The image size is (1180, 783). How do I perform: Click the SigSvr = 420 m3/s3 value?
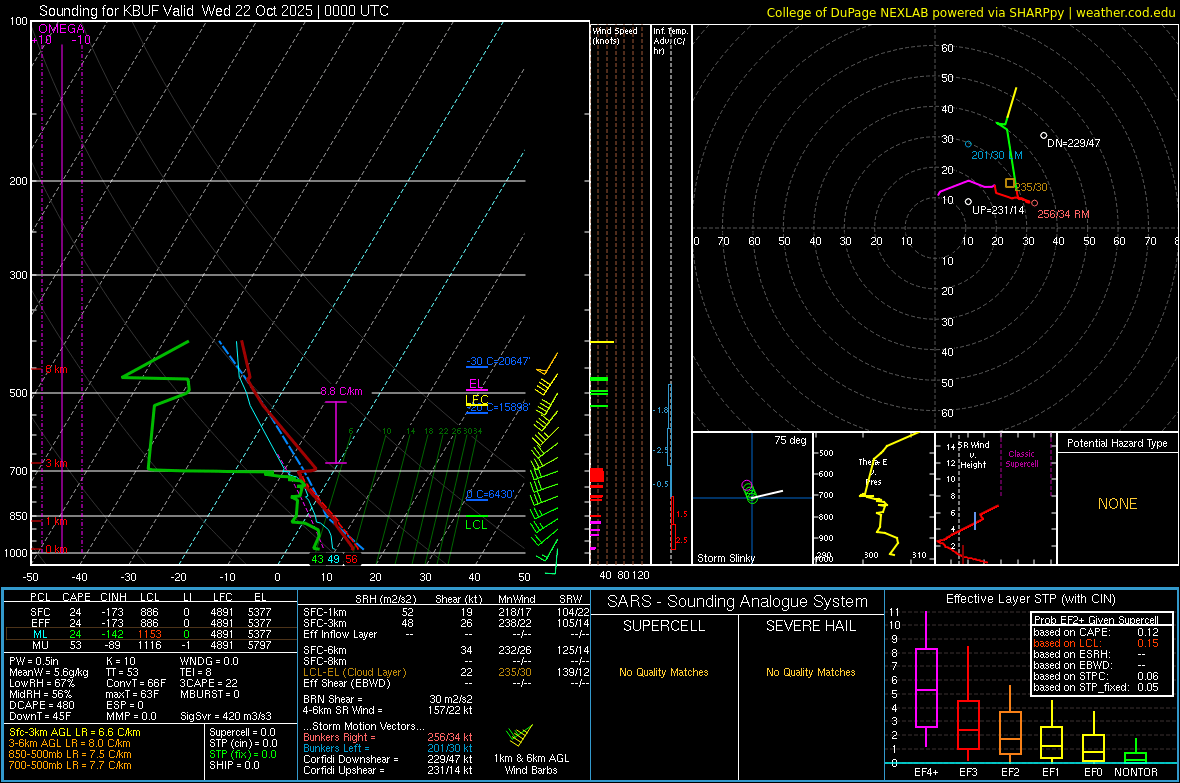pyautogui.click(x=226, y=716)
